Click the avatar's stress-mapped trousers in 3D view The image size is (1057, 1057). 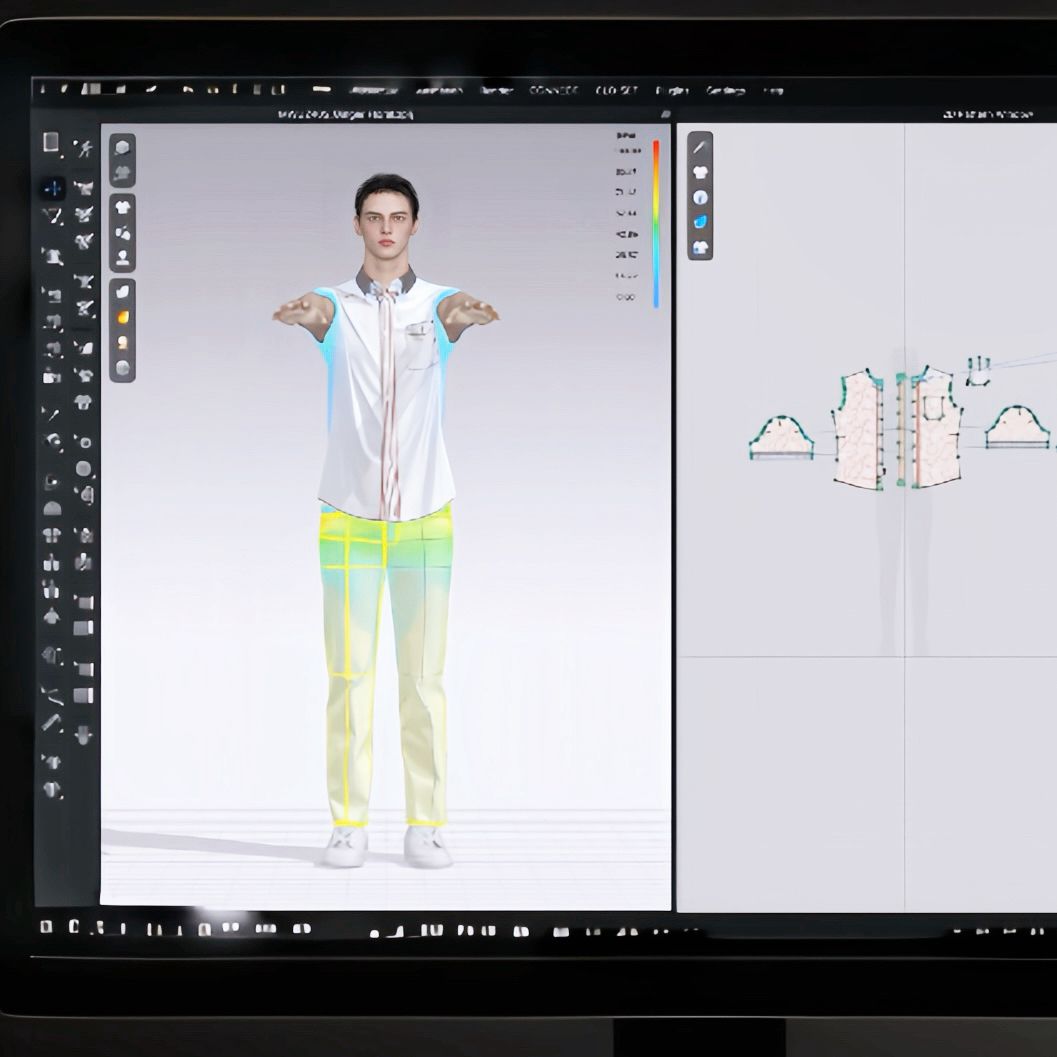[x=386, y=664]
